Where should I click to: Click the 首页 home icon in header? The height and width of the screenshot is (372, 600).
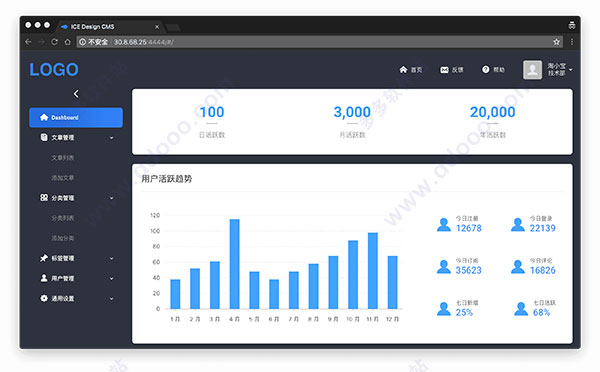point(403,69)
